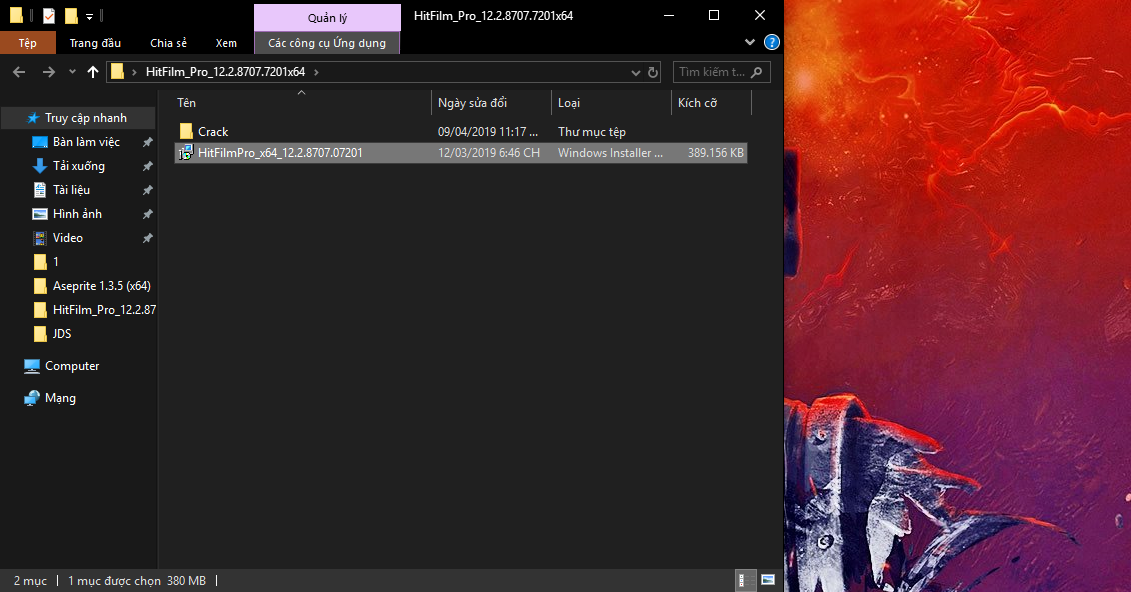
Task: Open the recent locations dropdown arrow
Action: pos(72,72)
